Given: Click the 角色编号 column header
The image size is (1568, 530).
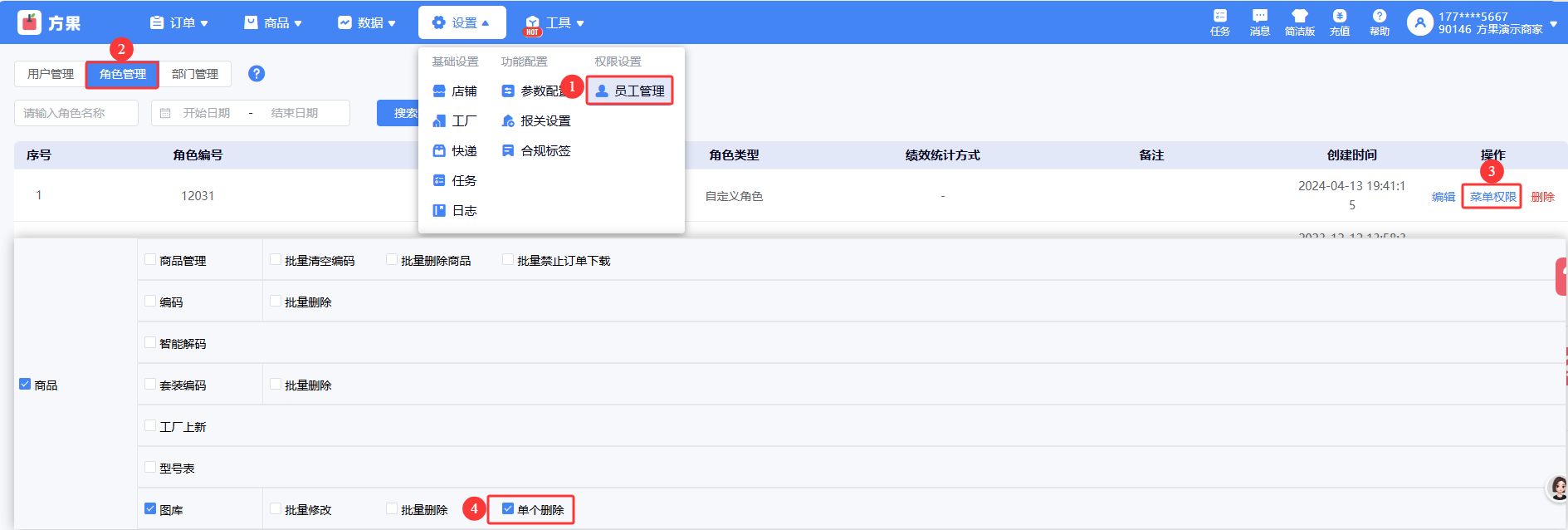Looking at the screenshot, I should point(198,155).
